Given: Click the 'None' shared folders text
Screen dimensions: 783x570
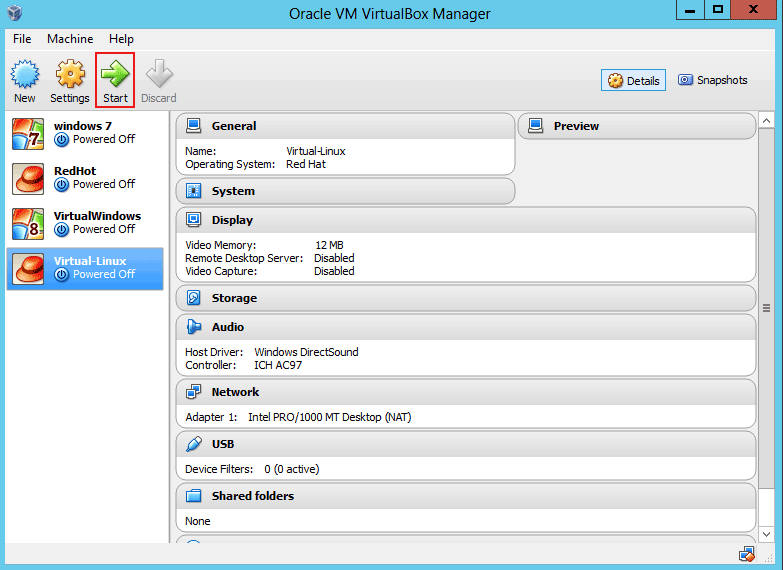Looking at the screenshot, I should click(198, 521).
